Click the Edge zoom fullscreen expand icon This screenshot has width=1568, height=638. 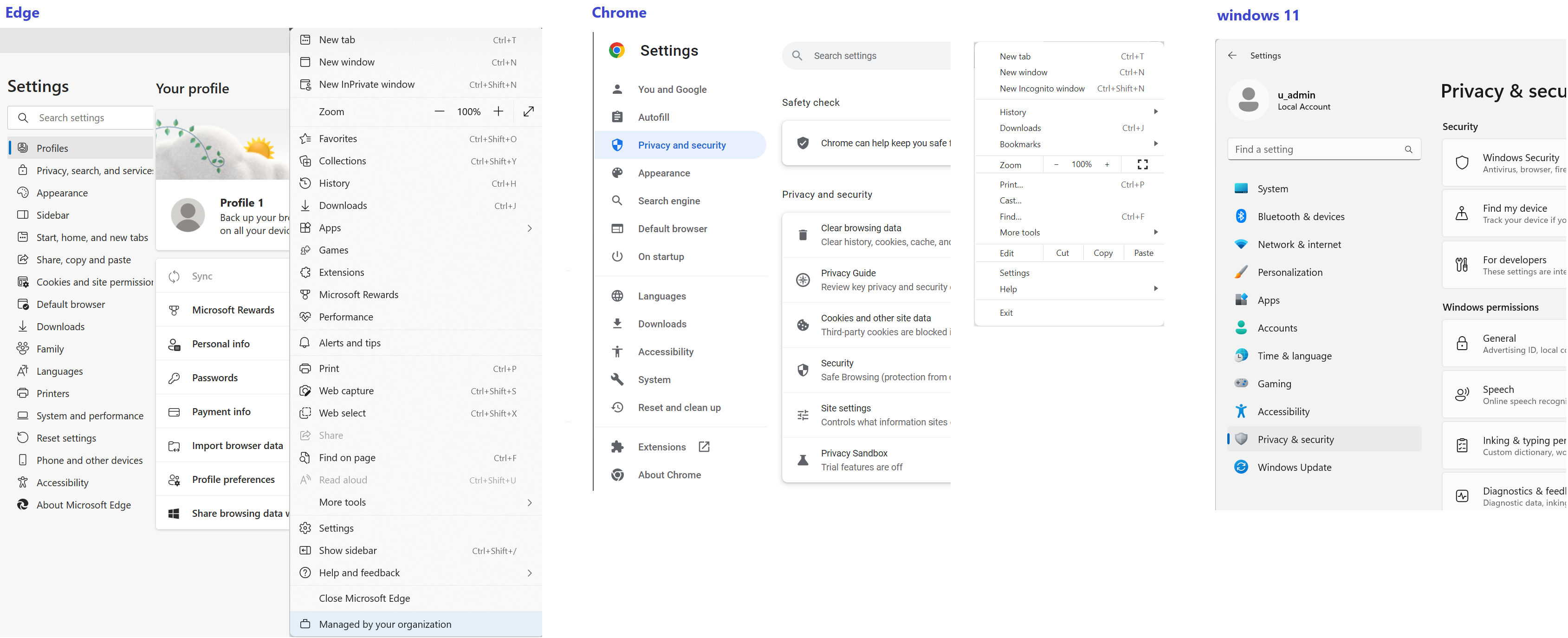[x=528, y=111]
